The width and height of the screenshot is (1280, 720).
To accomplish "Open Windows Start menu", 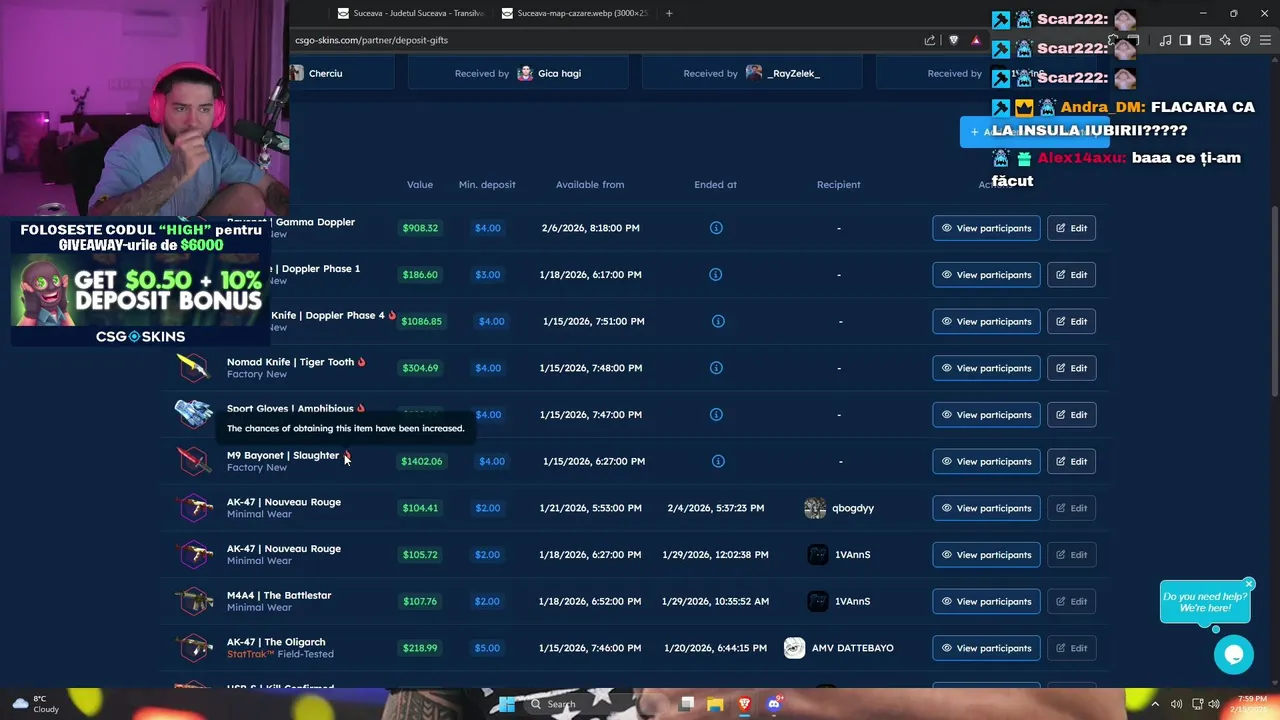I will (x=507, y=704).
